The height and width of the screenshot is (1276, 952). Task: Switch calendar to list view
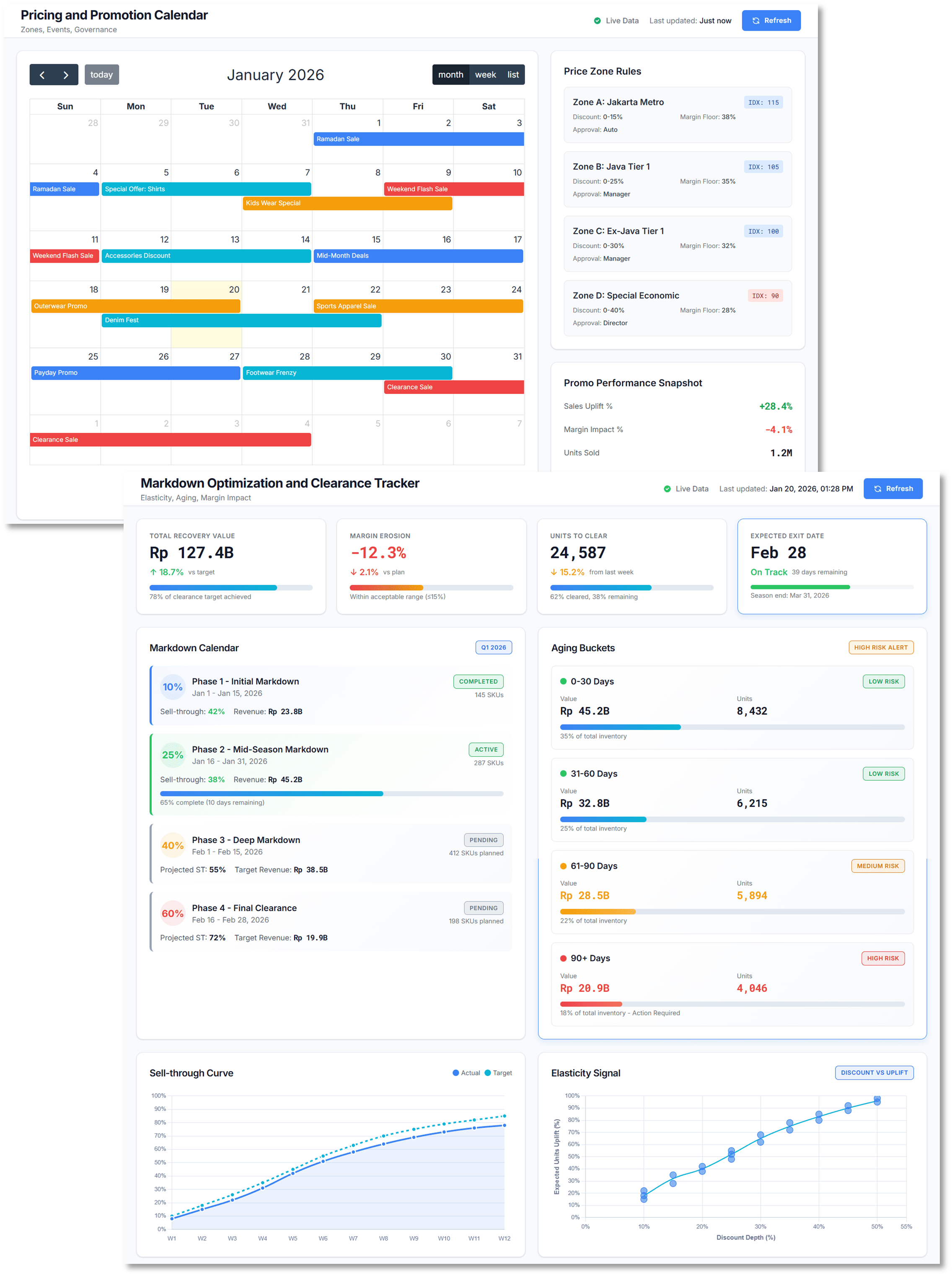[512, 74]
